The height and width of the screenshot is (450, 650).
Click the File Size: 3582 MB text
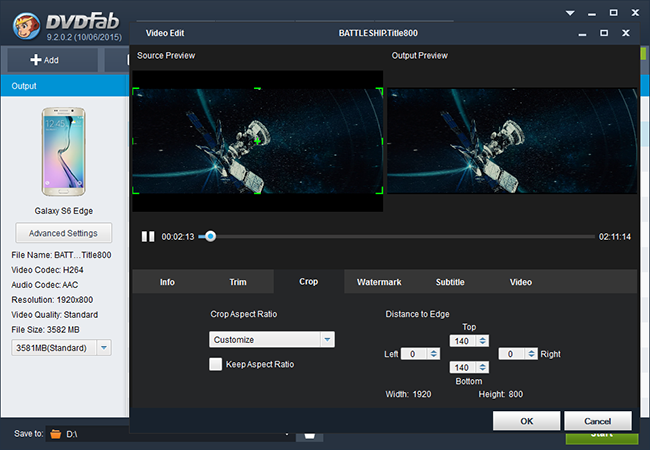tap(46, 330)
